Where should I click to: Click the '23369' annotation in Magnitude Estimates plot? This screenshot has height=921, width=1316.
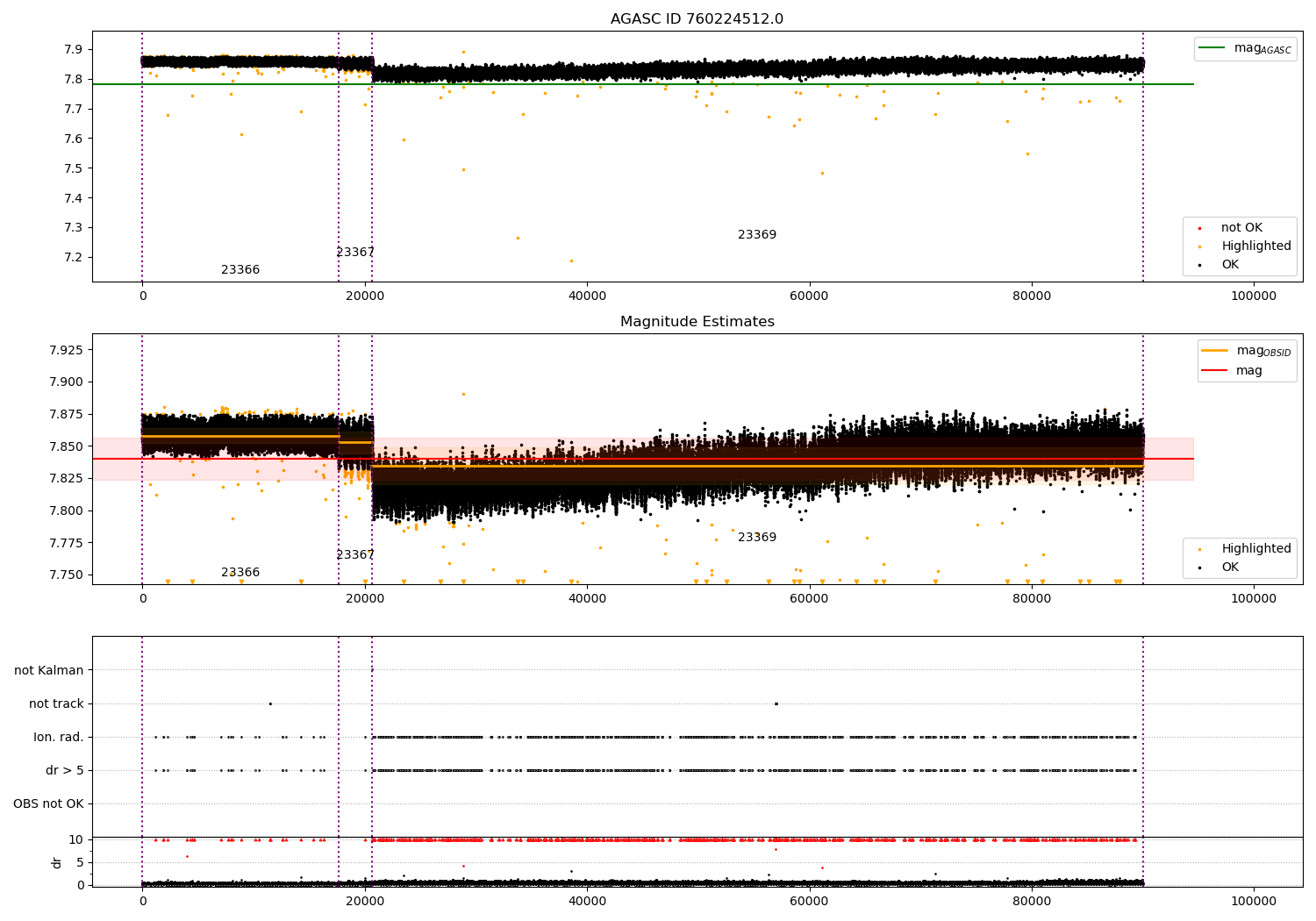click(x=757, y=538)
